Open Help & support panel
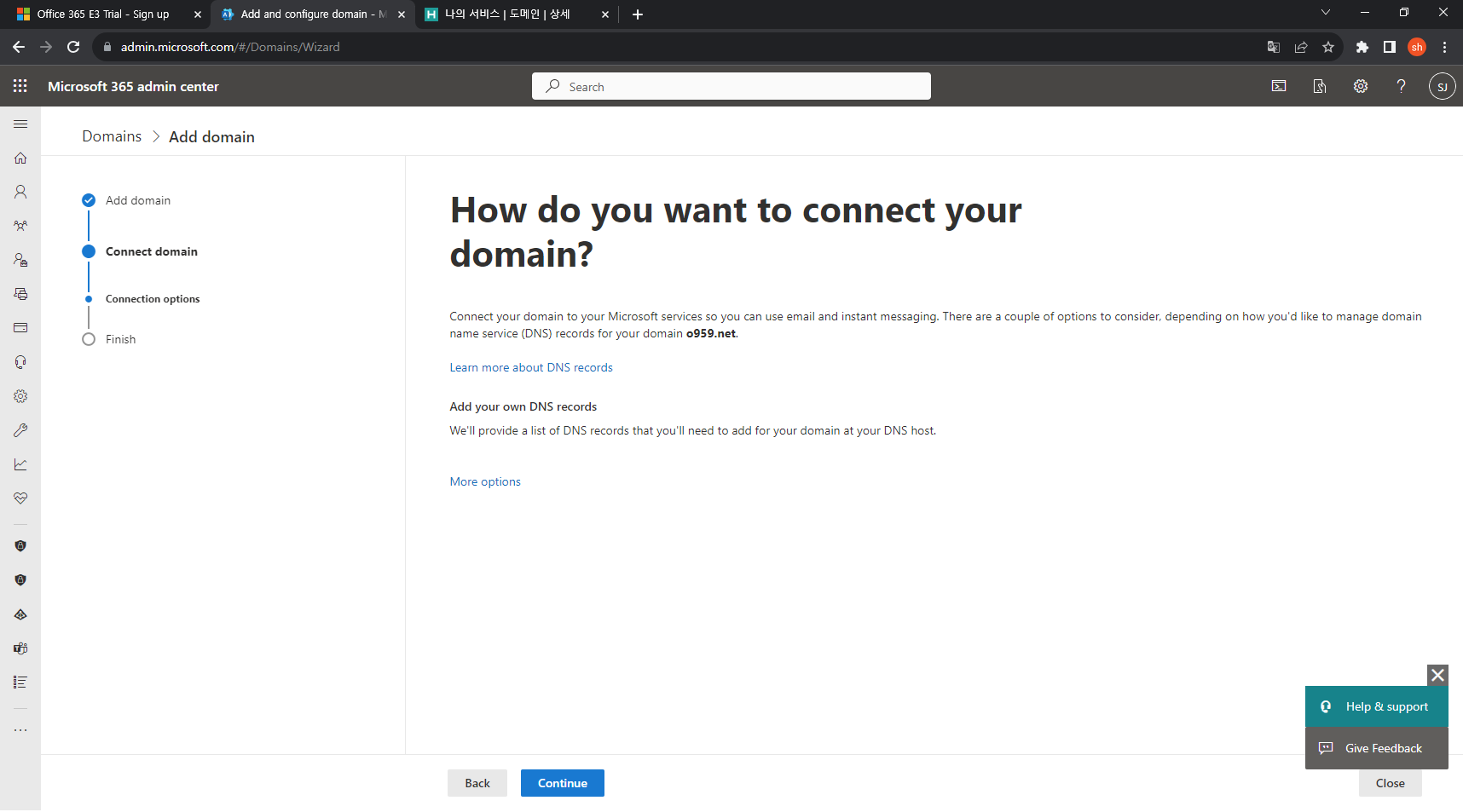Viewport: 1463px width, 812px height. click(1377, 706)
